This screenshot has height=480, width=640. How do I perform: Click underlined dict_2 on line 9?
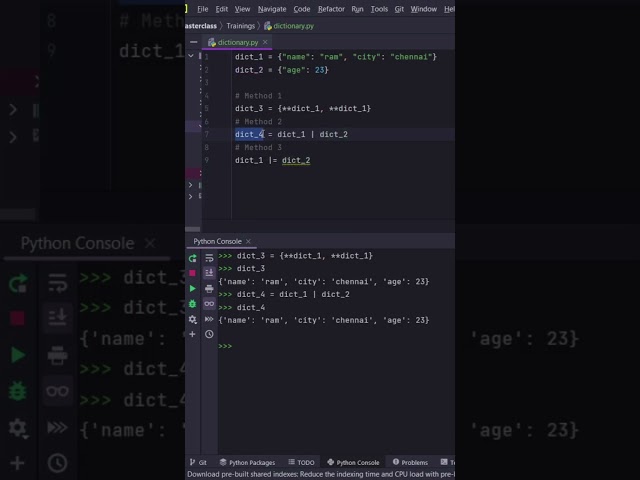[x=296, y=160]
